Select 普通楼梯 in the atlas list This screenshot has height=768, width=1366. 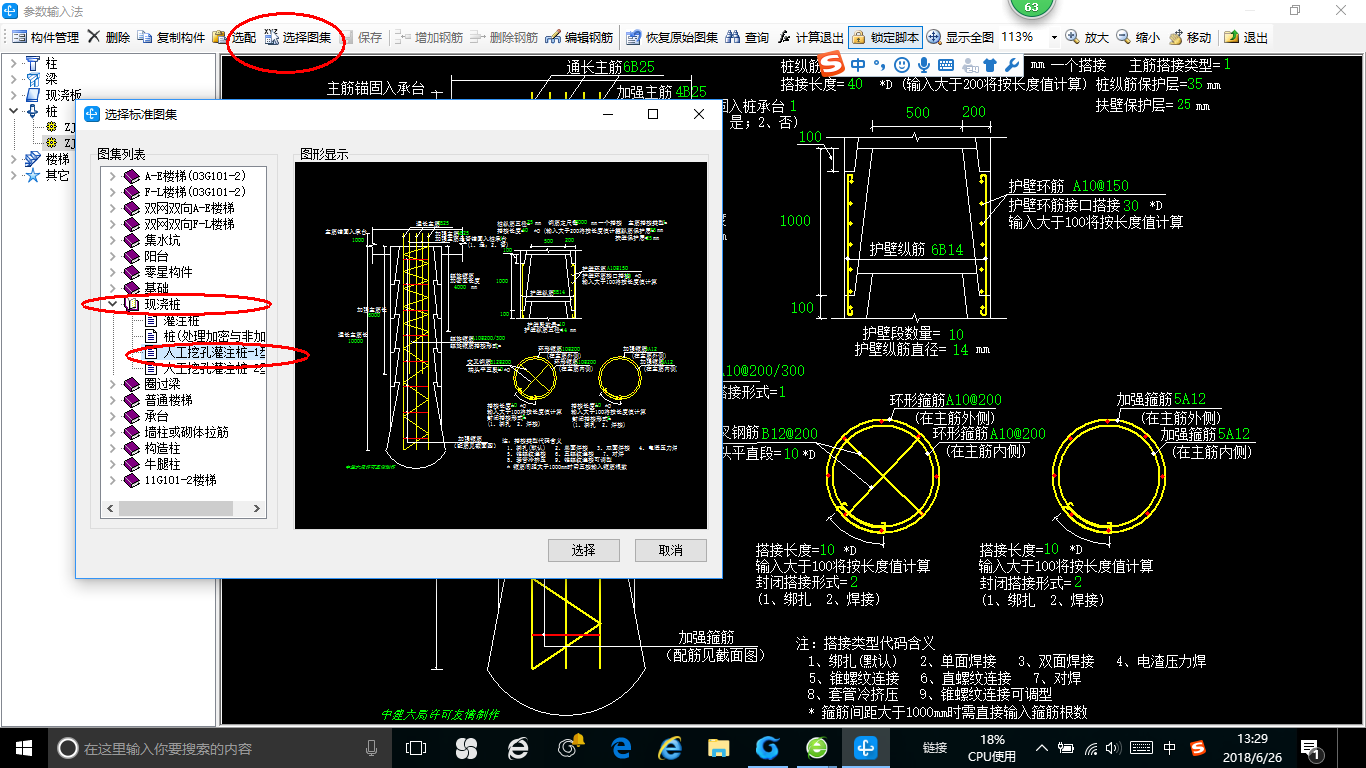tap(168, 400)
